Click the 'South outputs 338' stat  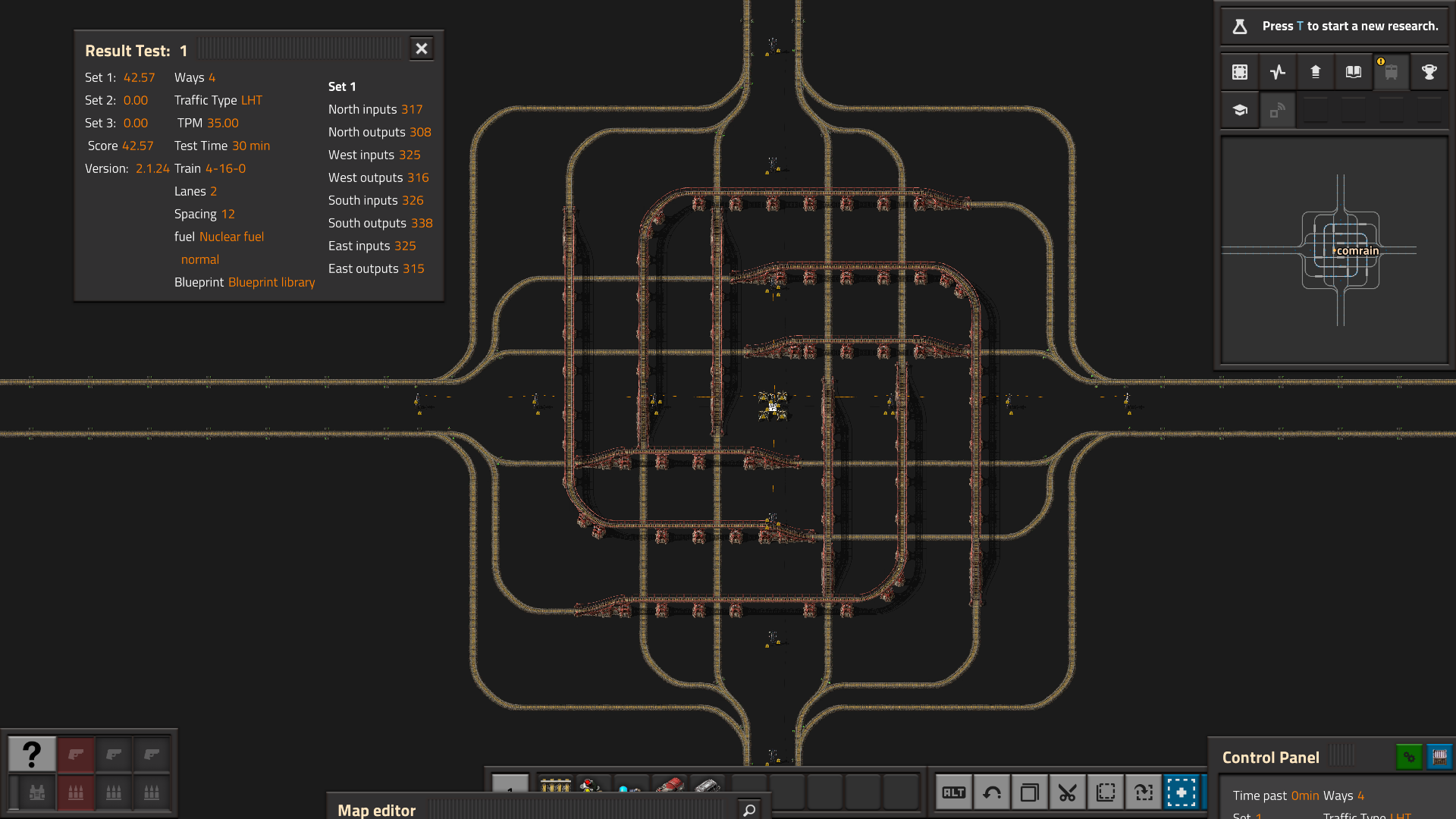tap(381, 223)
